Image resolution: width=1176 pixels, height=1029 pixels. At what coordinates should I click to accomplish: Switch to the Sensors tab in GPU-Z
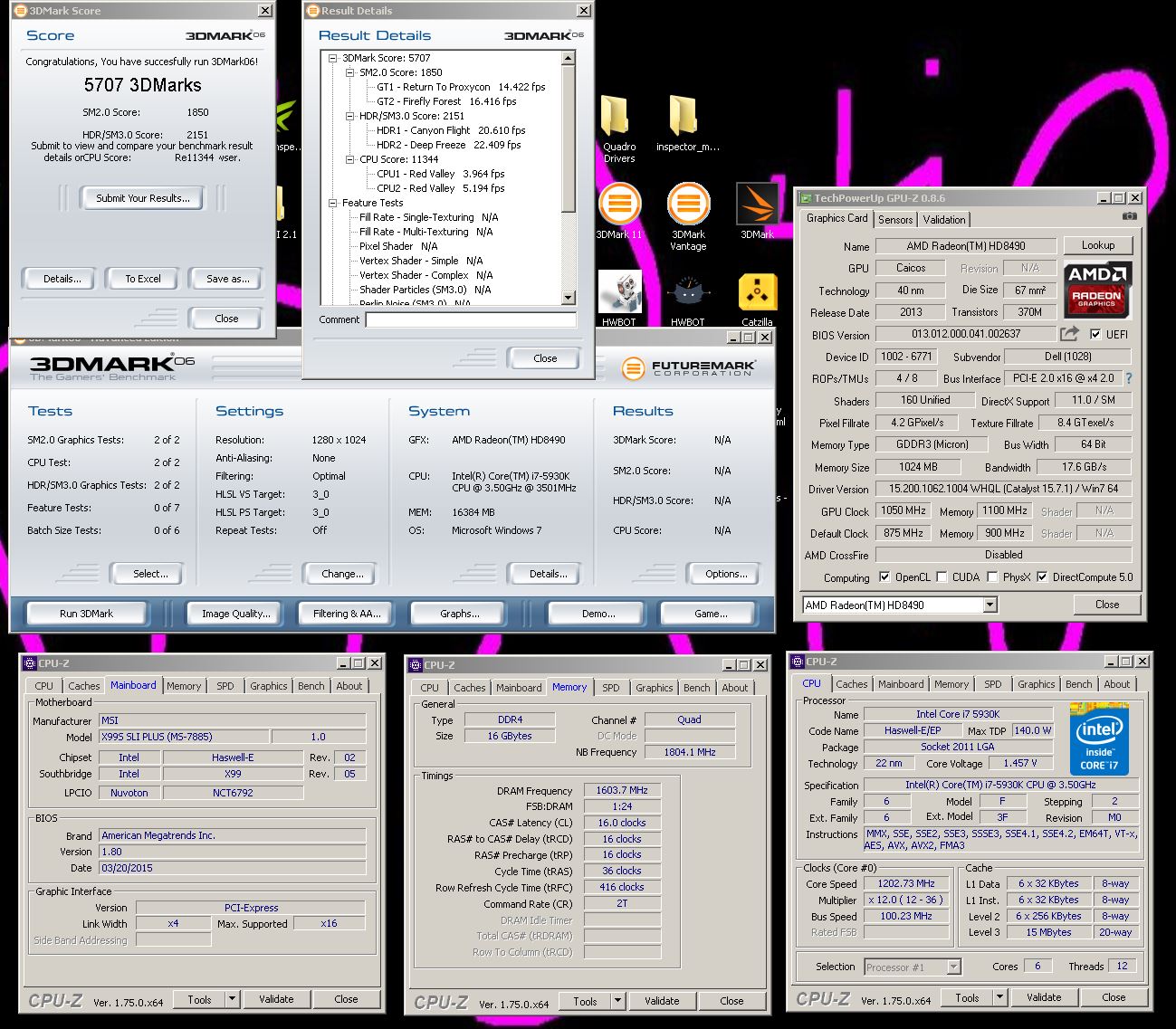click(x=895, y=220)
